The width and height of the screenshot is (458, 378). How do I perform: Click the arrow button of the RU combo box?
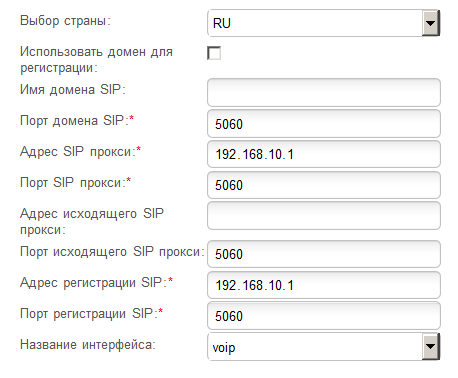tap(431, 23)
